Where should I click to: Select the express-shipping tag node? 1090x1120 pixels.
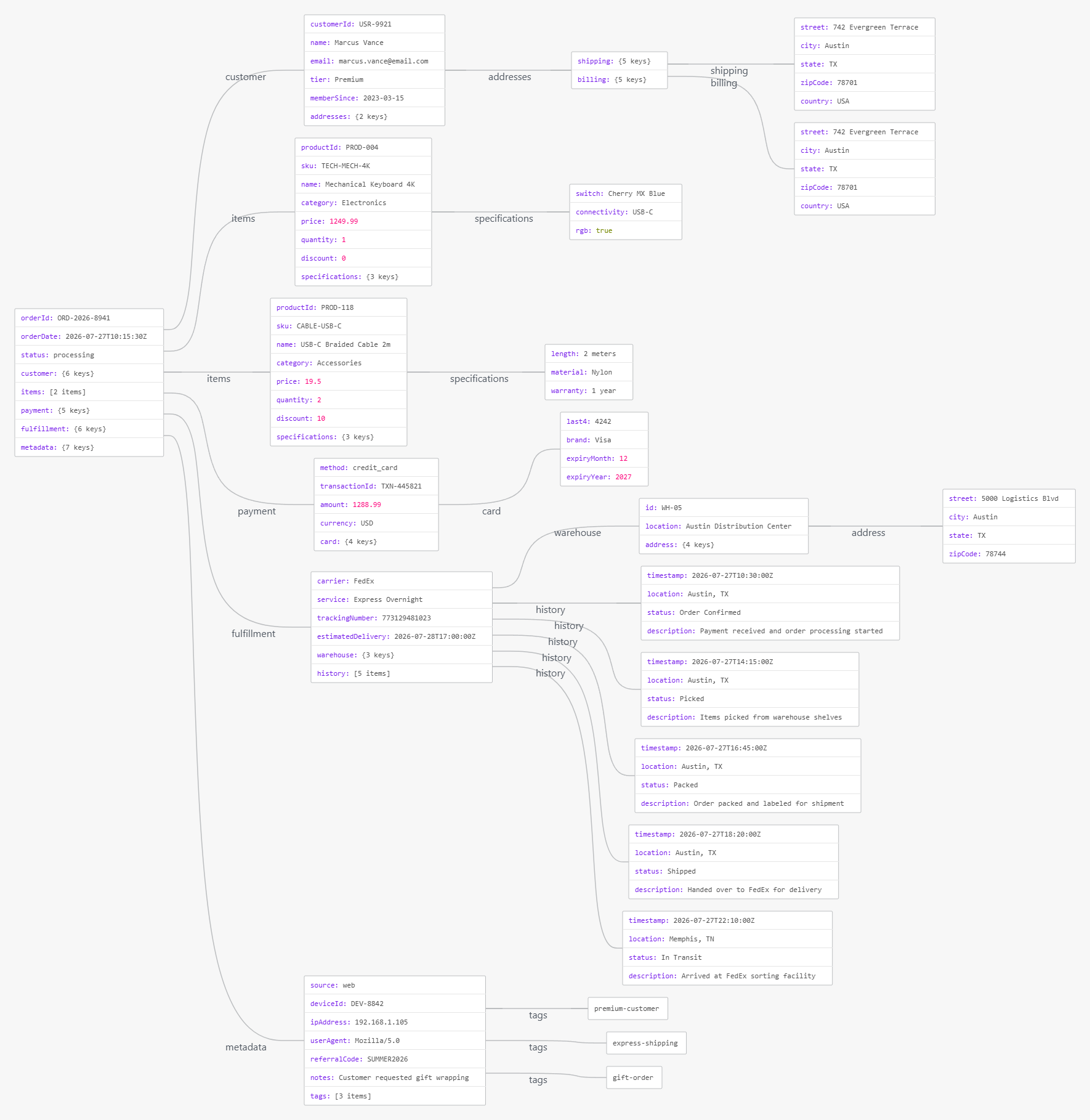pyautogui.click(x=646, y=1043)
